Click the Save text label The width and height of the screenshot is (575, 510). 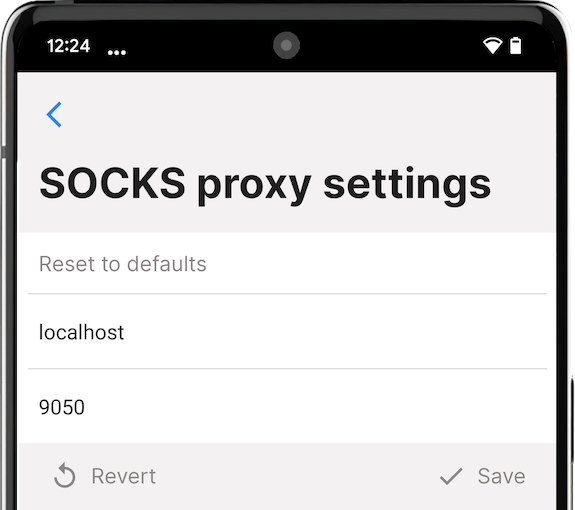501,476
